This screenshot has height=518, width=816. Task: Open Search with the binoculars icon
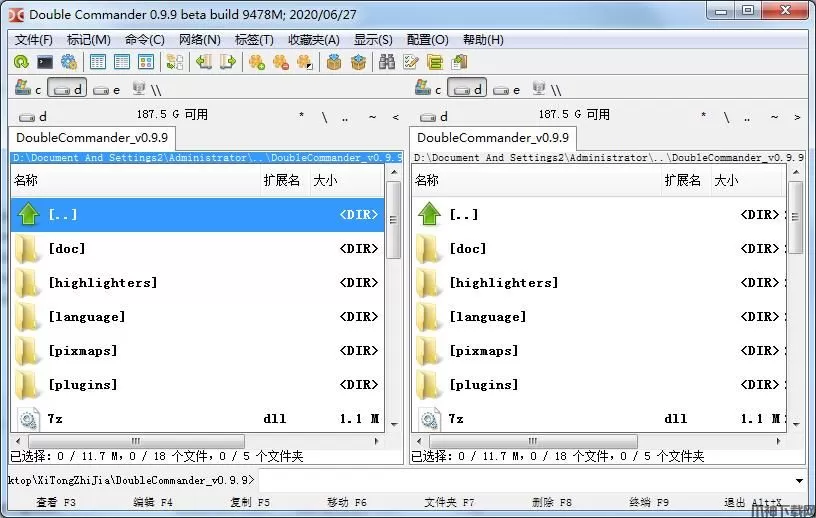(x=387, y=62)
